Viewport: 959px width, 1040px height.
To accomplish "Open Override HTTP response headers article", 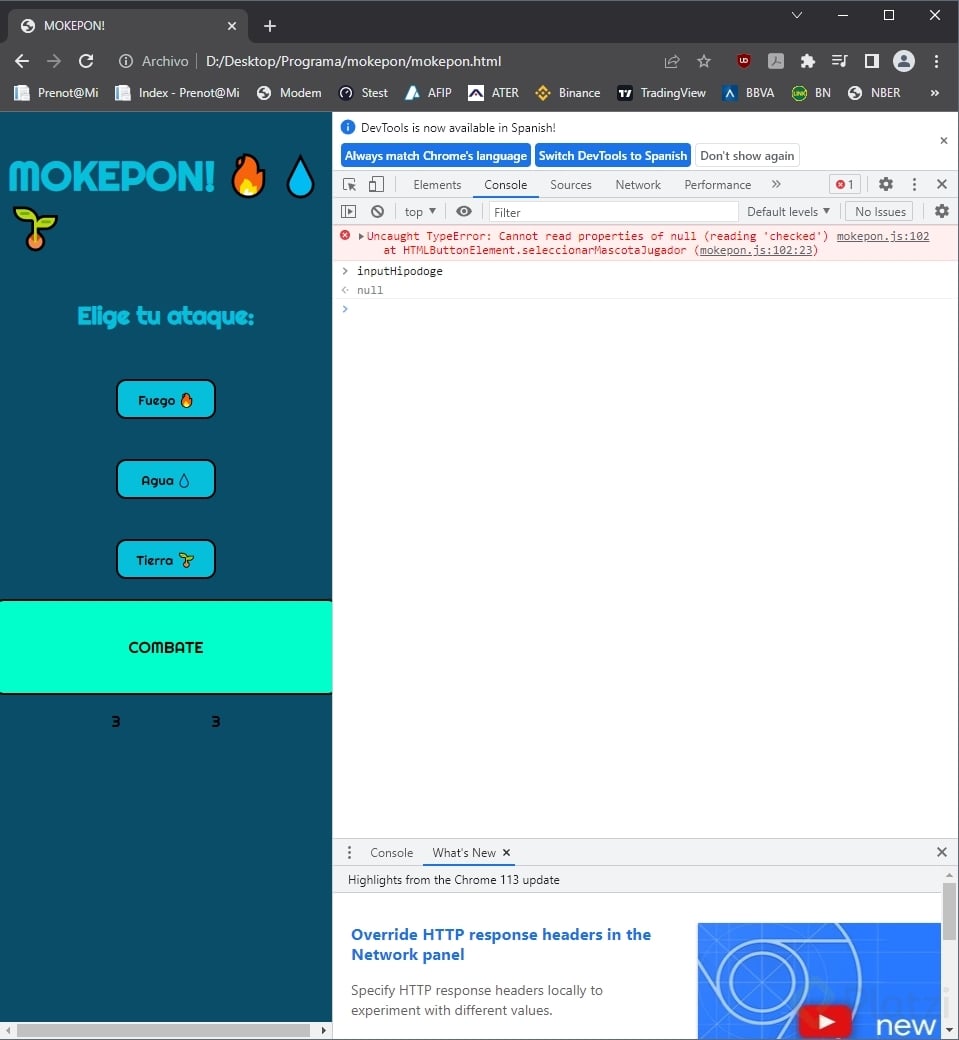I will point(501,944).
